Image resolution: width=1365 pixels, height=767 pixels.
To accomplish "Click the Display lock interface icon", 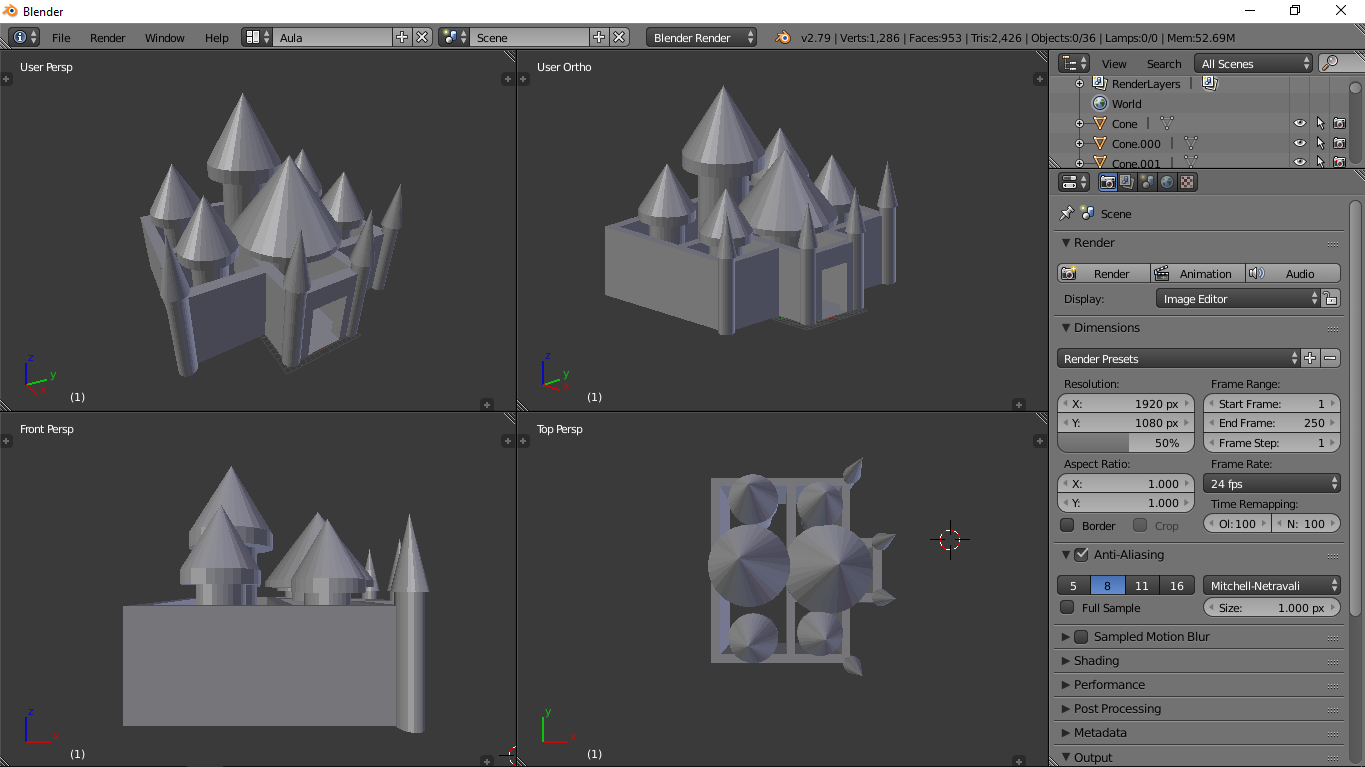I will 1330,299.
